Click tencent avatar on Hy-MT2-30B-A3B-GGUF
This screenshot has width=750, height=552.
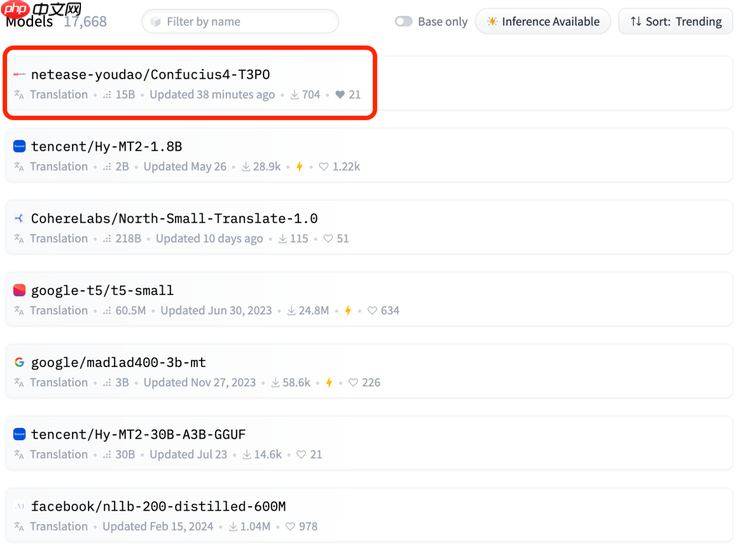point(19,434)
